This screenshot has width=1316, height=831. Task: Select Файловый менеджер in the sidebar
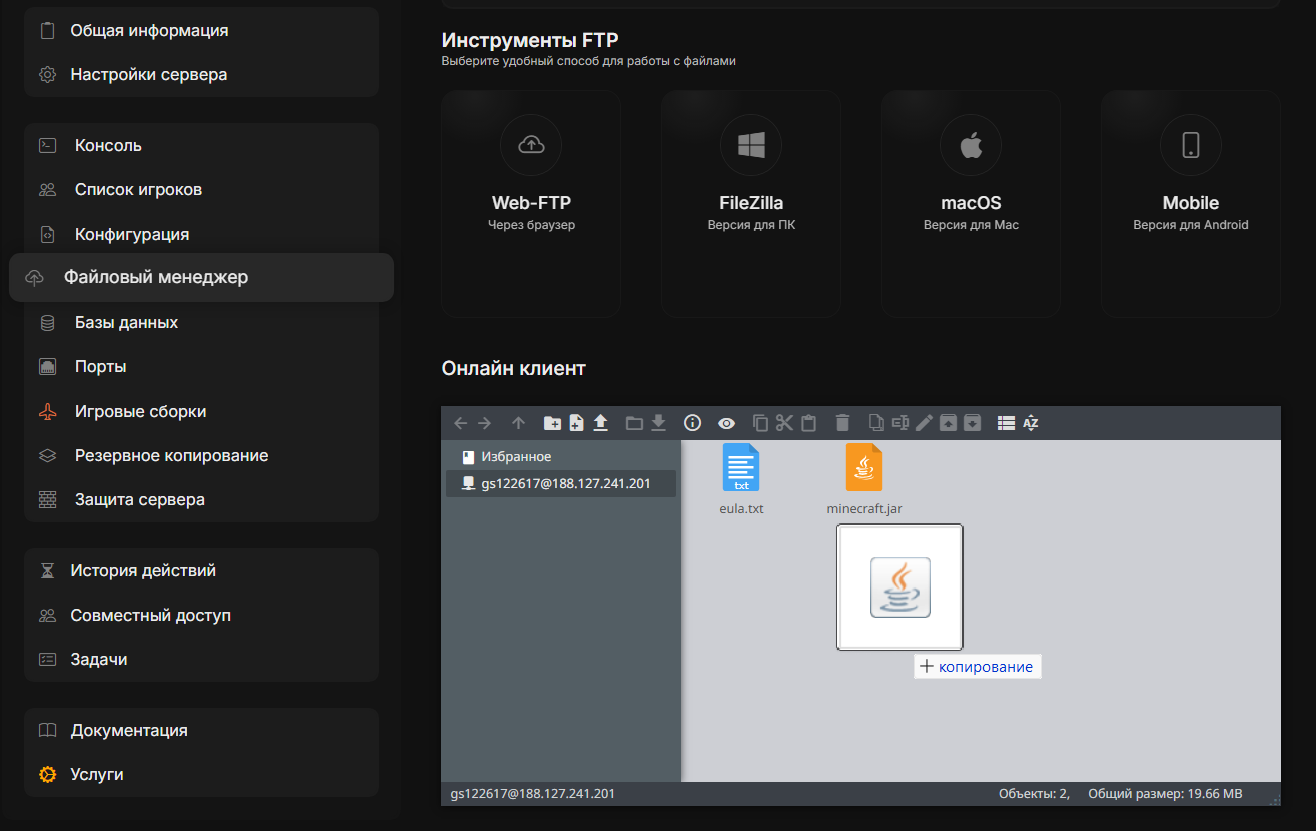pos(201,277)
